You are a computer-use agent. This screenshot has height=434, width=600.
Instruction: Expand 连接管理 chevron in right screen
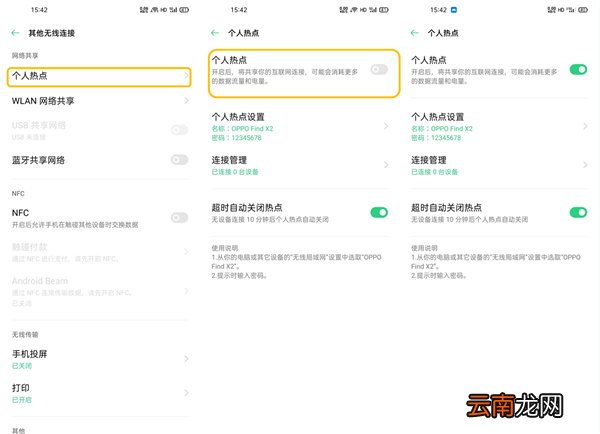pos(585,165)
